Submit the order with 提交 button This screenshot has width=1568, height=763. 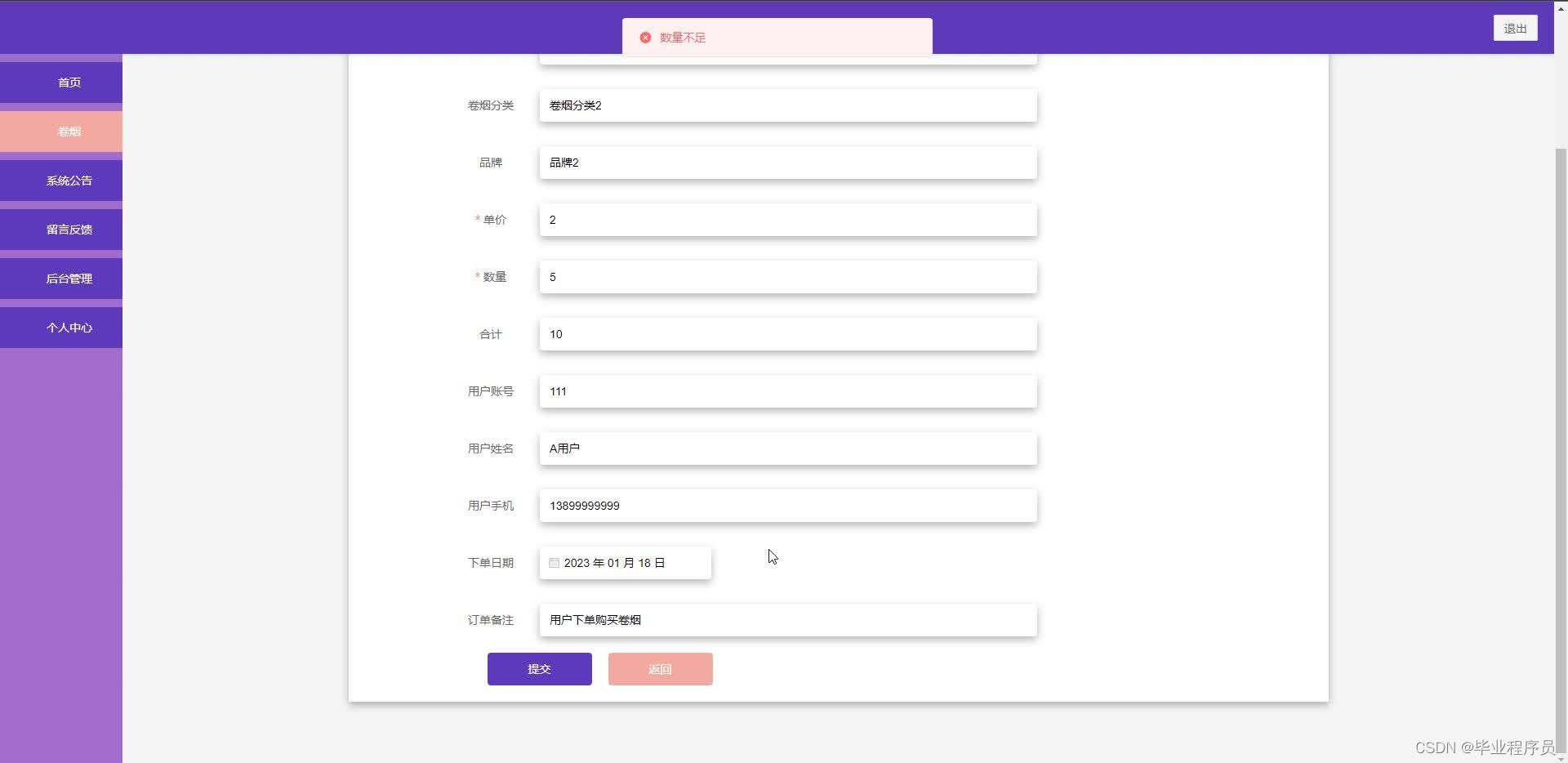tap(540, 669)
